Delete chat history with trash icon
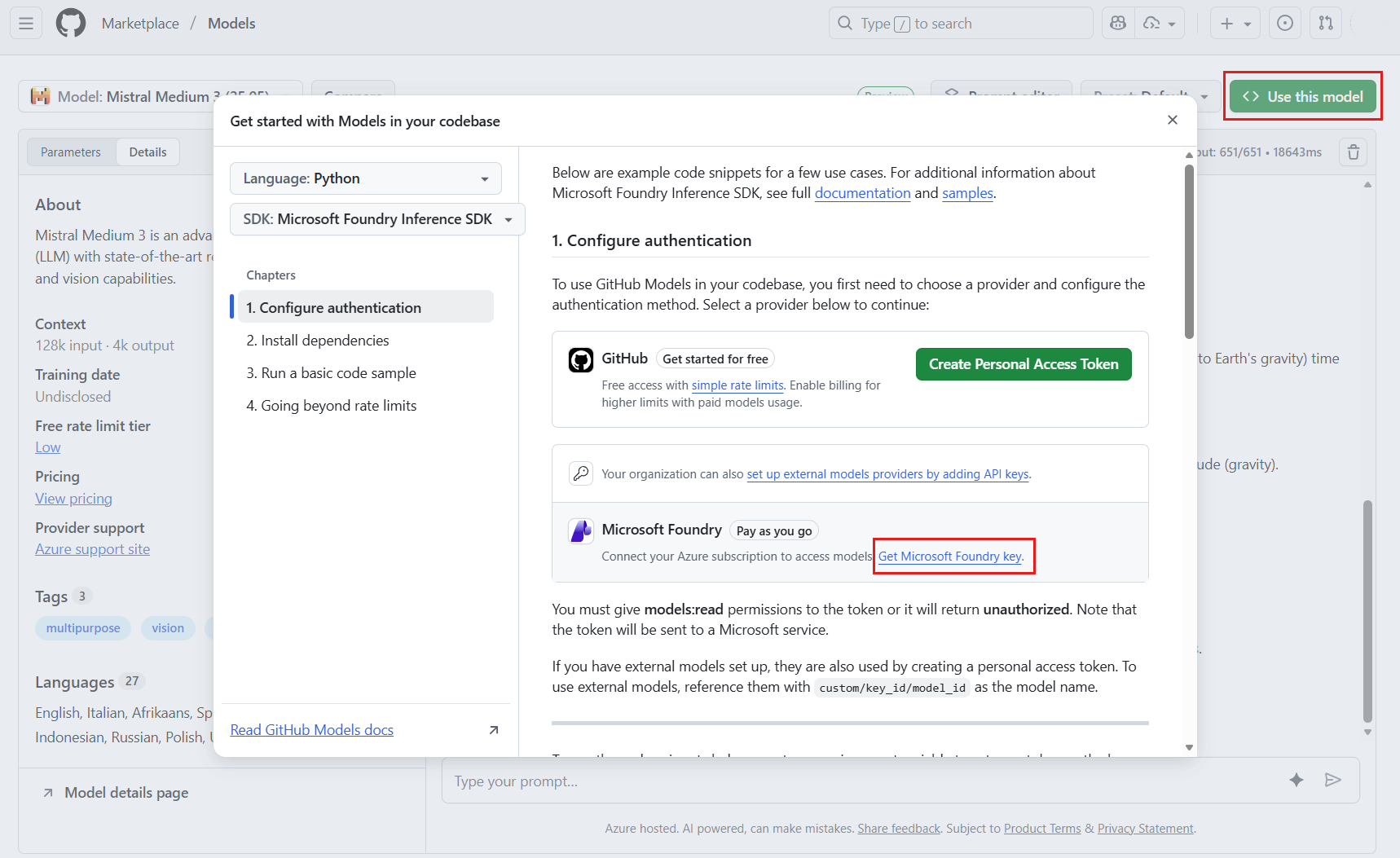1400x858 pixels. click(x=1354, y=152)
